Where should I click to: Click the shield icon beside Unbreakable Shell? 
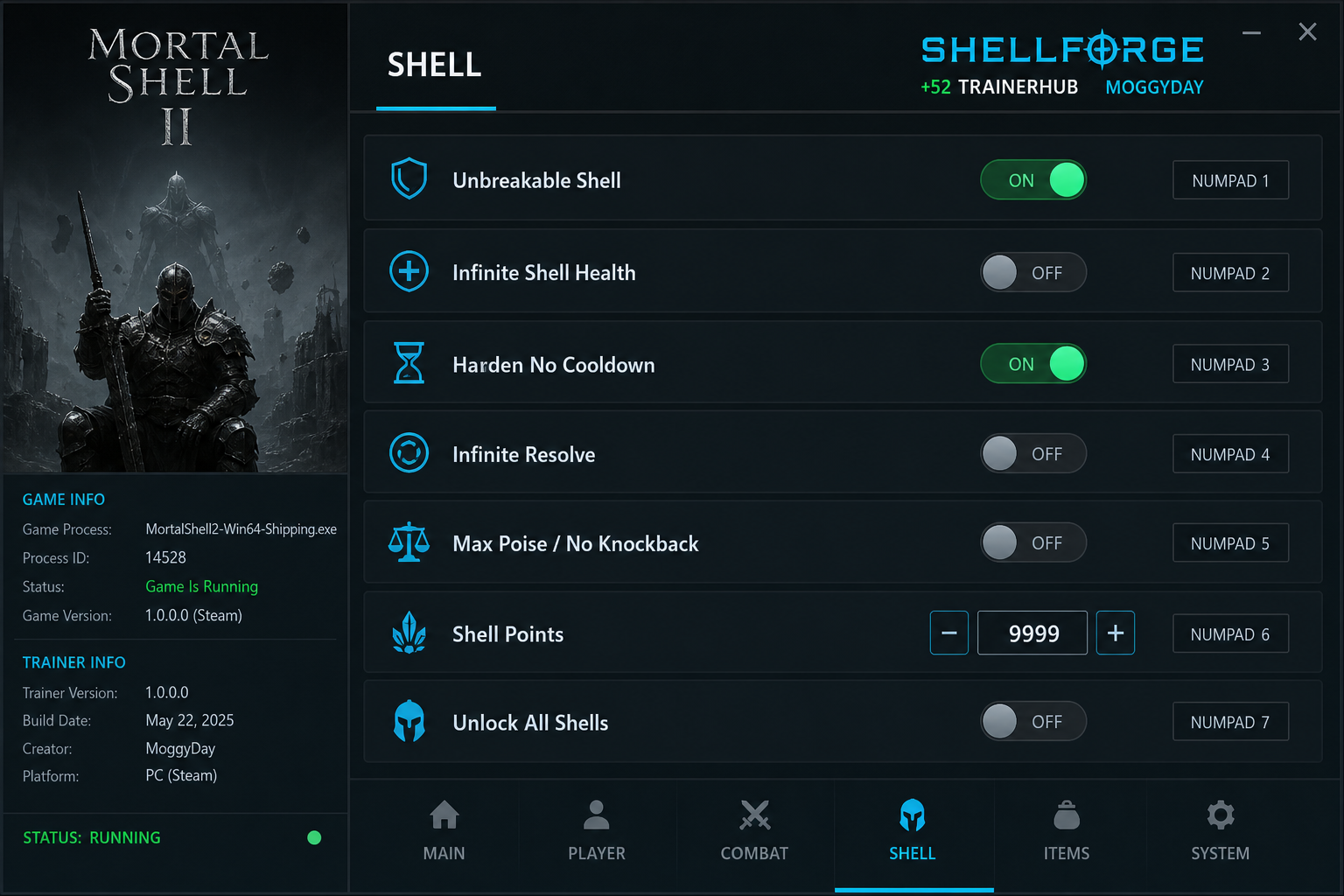tap(409, 179)
